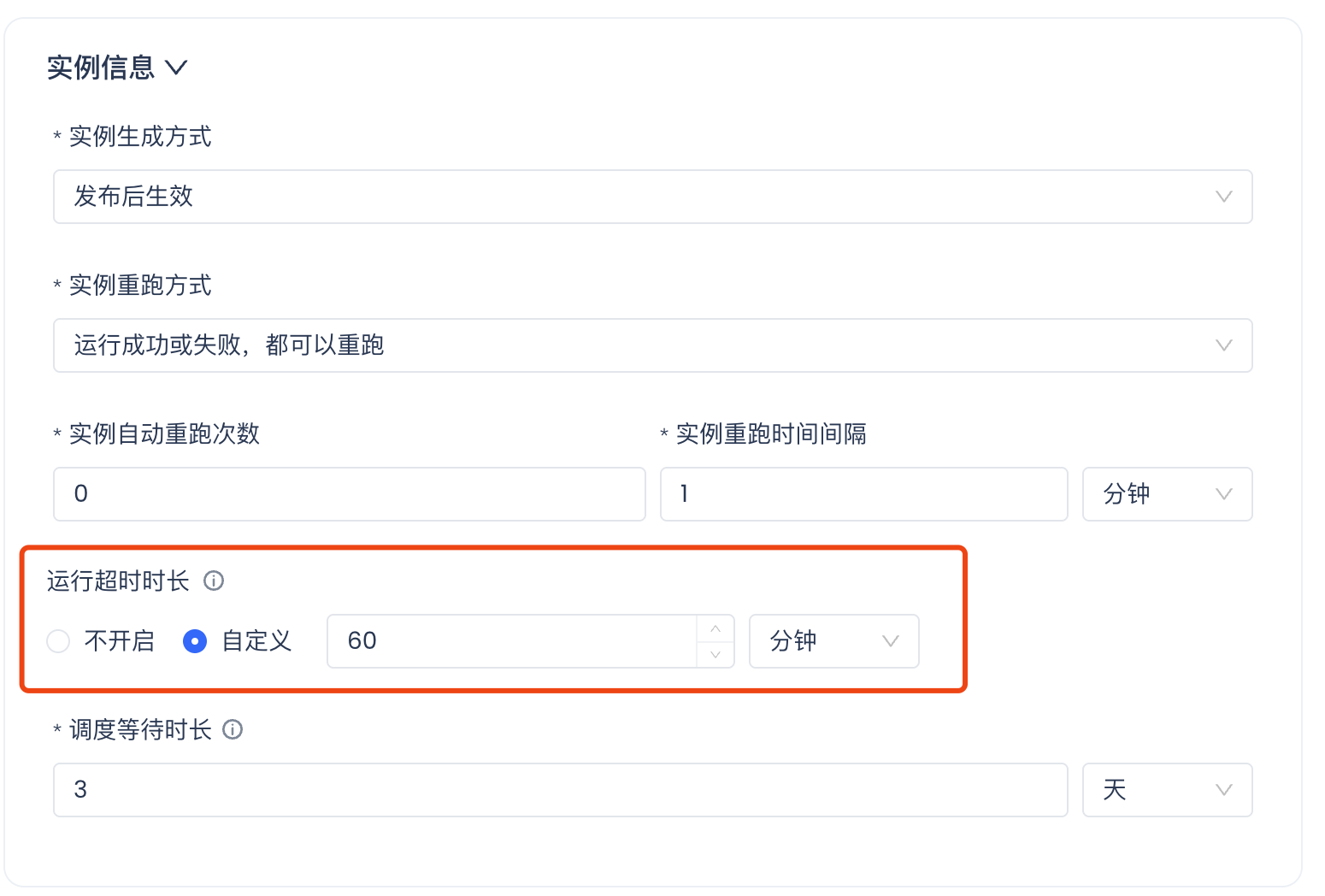Click the 运行超时时长 label text
1325x896 pixels.
point(118,581)
